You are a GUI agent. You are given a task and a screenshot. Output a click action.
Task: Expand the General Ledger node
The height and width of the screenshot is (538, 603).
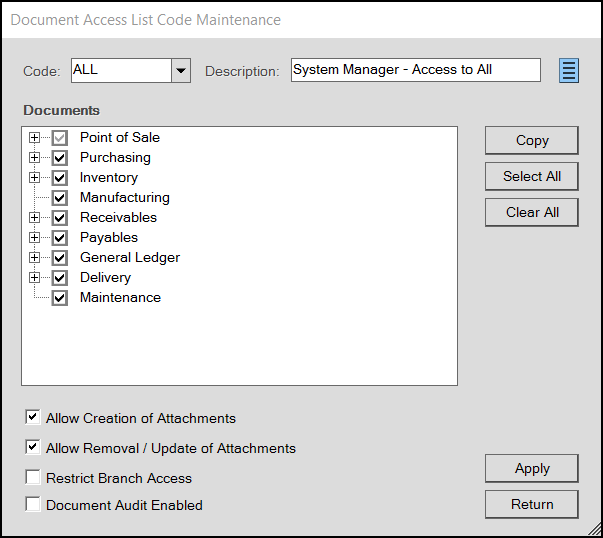click(x=35, y=258)
